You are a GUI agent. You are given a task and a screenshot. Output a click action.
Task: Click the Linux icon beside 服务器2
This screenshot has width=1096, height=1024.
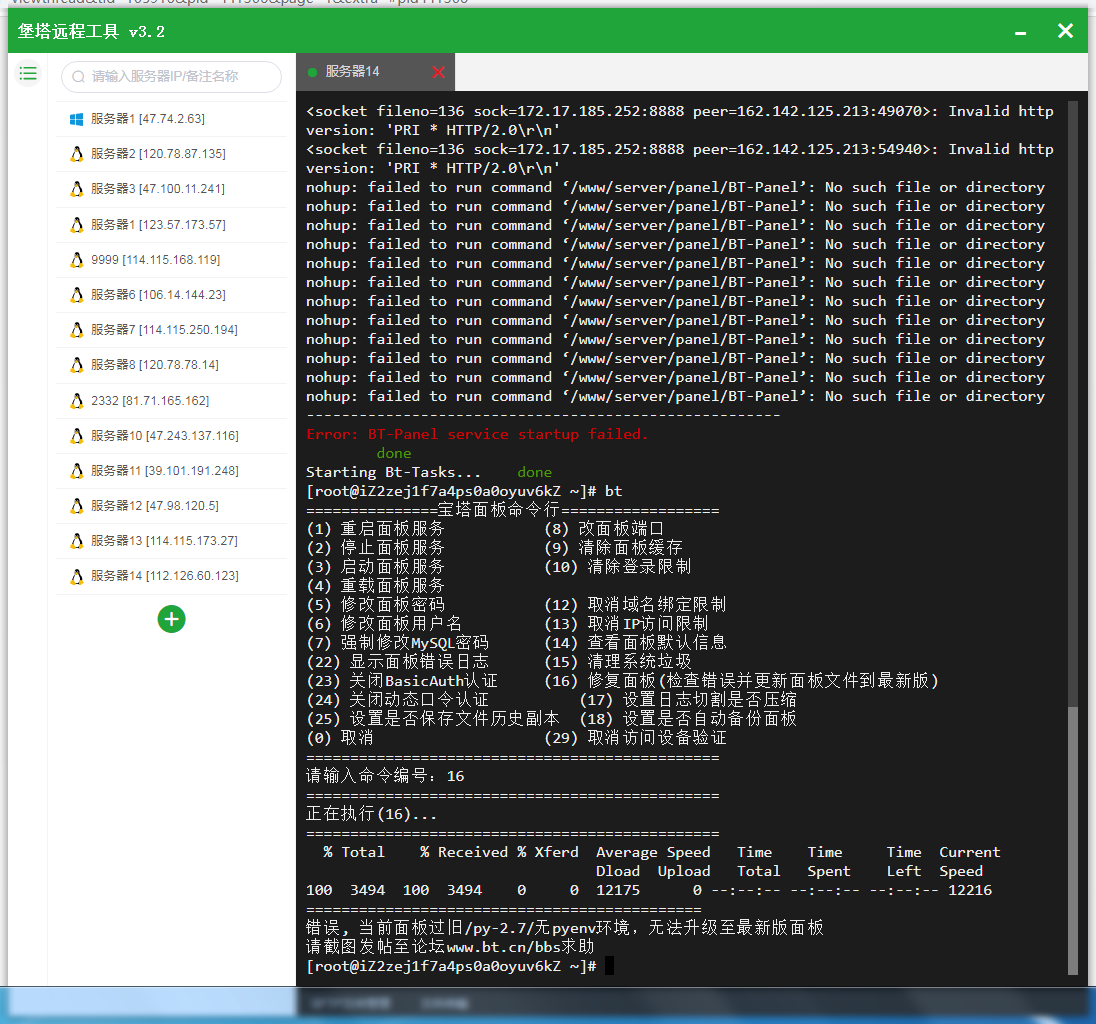click(76, 154)
